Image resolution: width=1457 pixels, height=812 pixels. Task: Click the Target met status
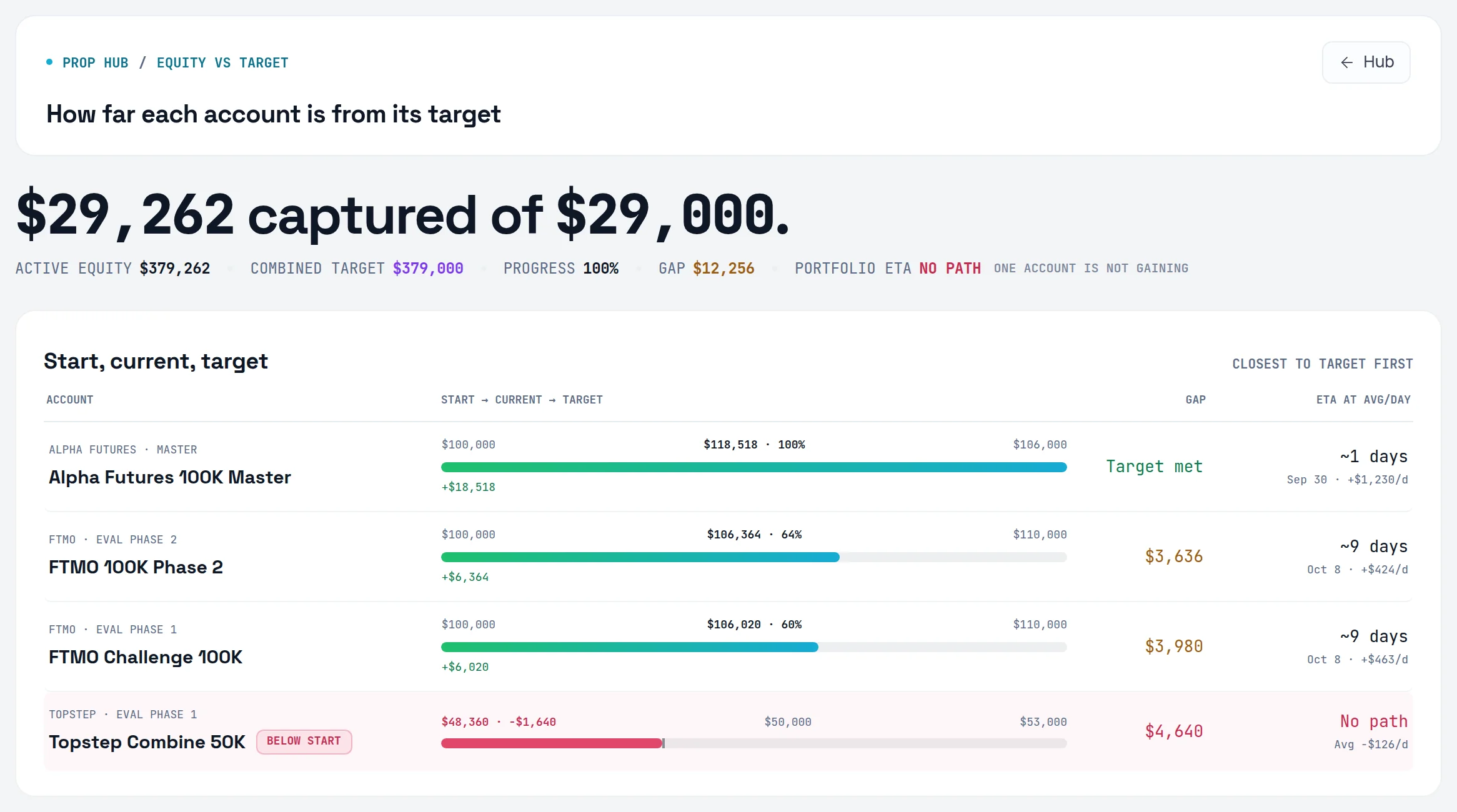point(1154,467)
